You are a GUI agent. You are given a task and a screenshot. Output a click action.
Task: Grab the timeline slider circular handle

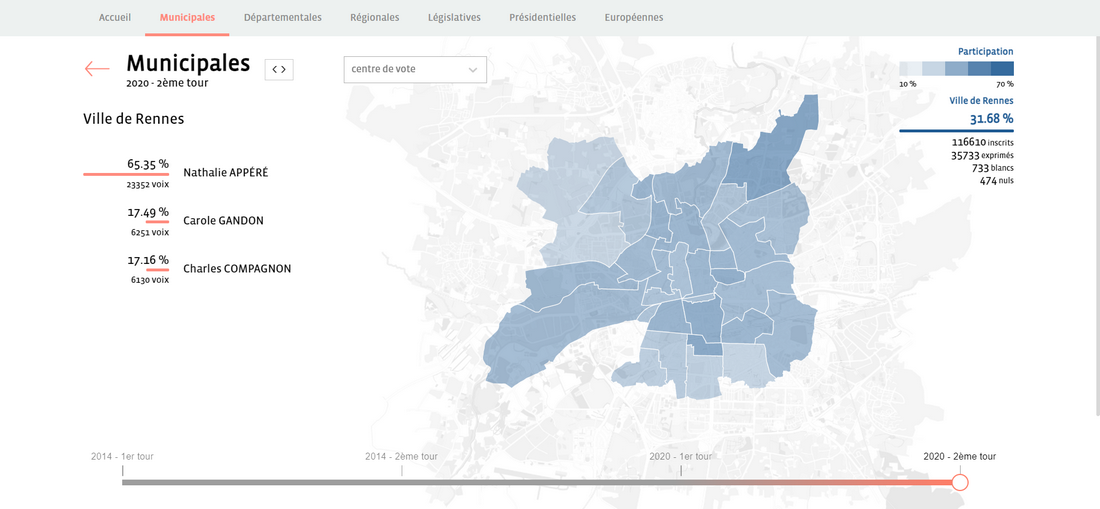coord(960,482)
